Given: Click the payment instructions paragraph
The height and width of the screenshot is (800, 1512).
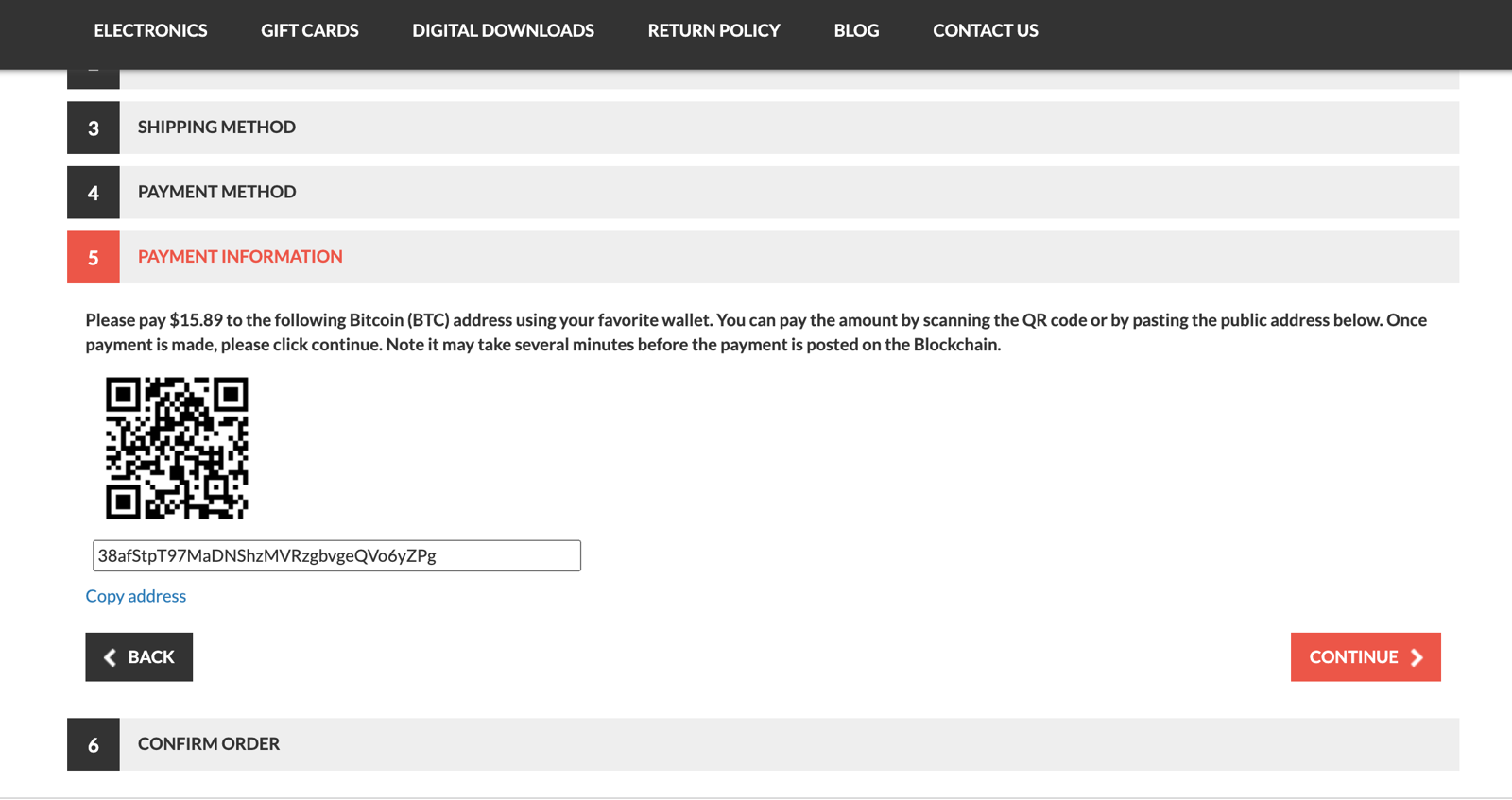Looking at the screenshot, I should [x=756, y=332].
